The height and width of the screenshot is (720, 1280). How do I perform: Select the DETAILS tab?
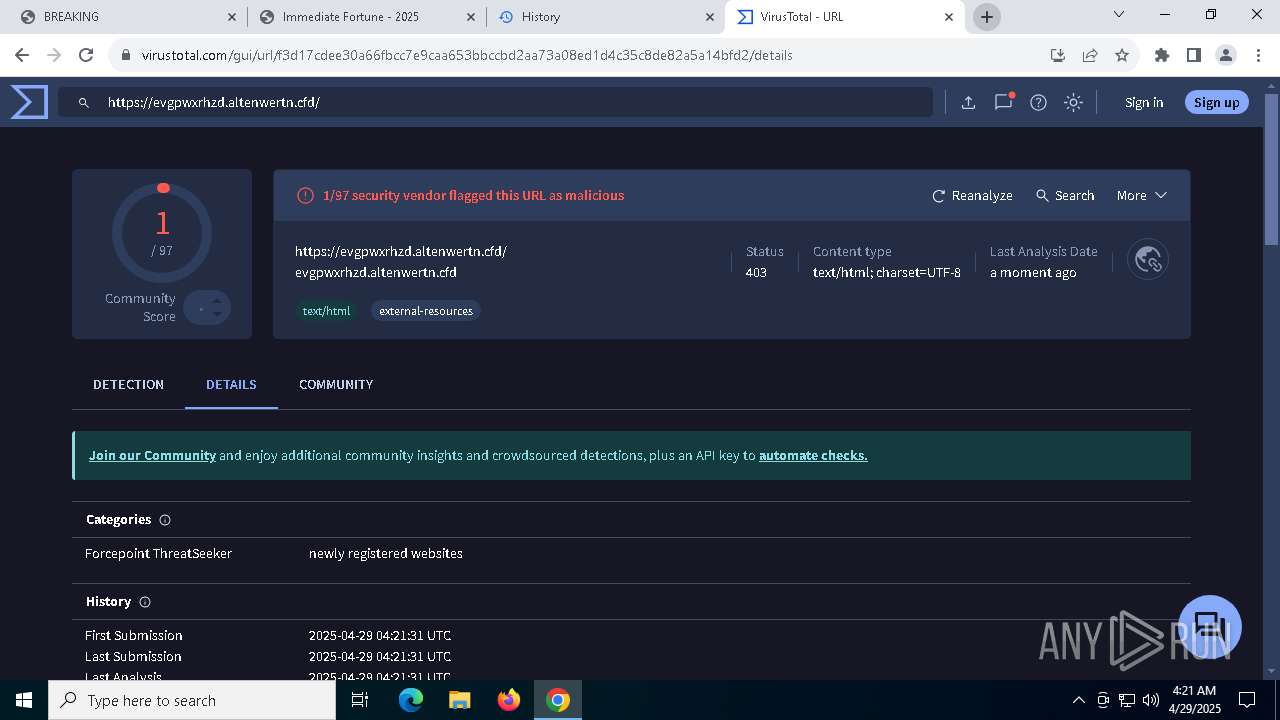(231, 385)
